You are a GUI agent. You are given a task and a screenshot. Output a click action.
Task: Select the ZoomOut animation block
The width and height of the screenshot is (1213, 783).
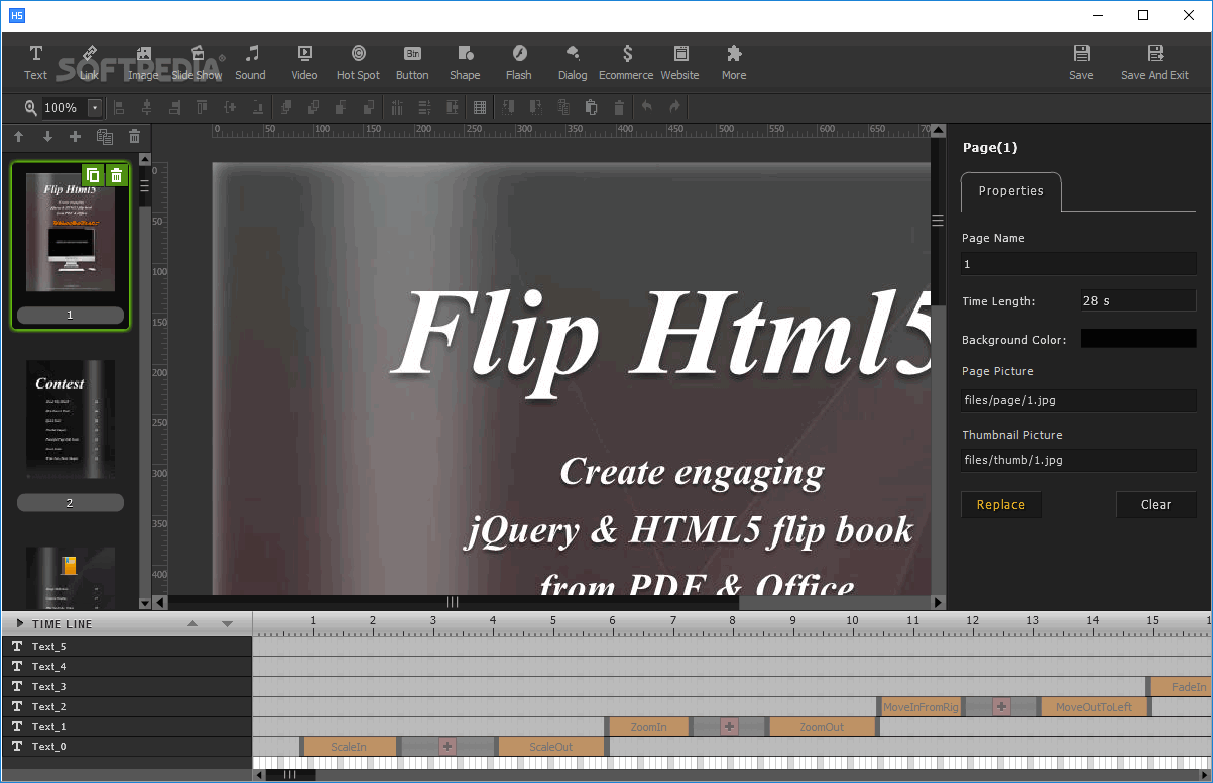[x=822, y=727]
